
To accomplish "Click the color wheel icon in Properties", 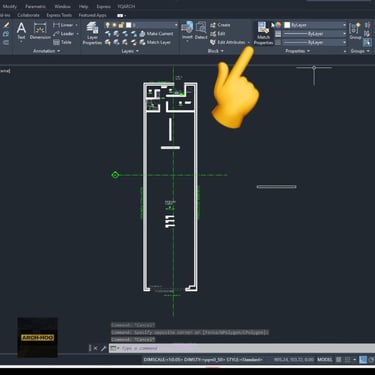I will tap(278, 25).
